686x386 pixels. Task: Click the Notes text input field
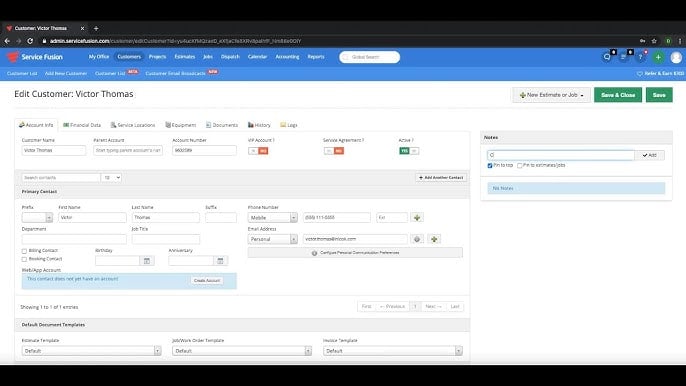(561, 155)
